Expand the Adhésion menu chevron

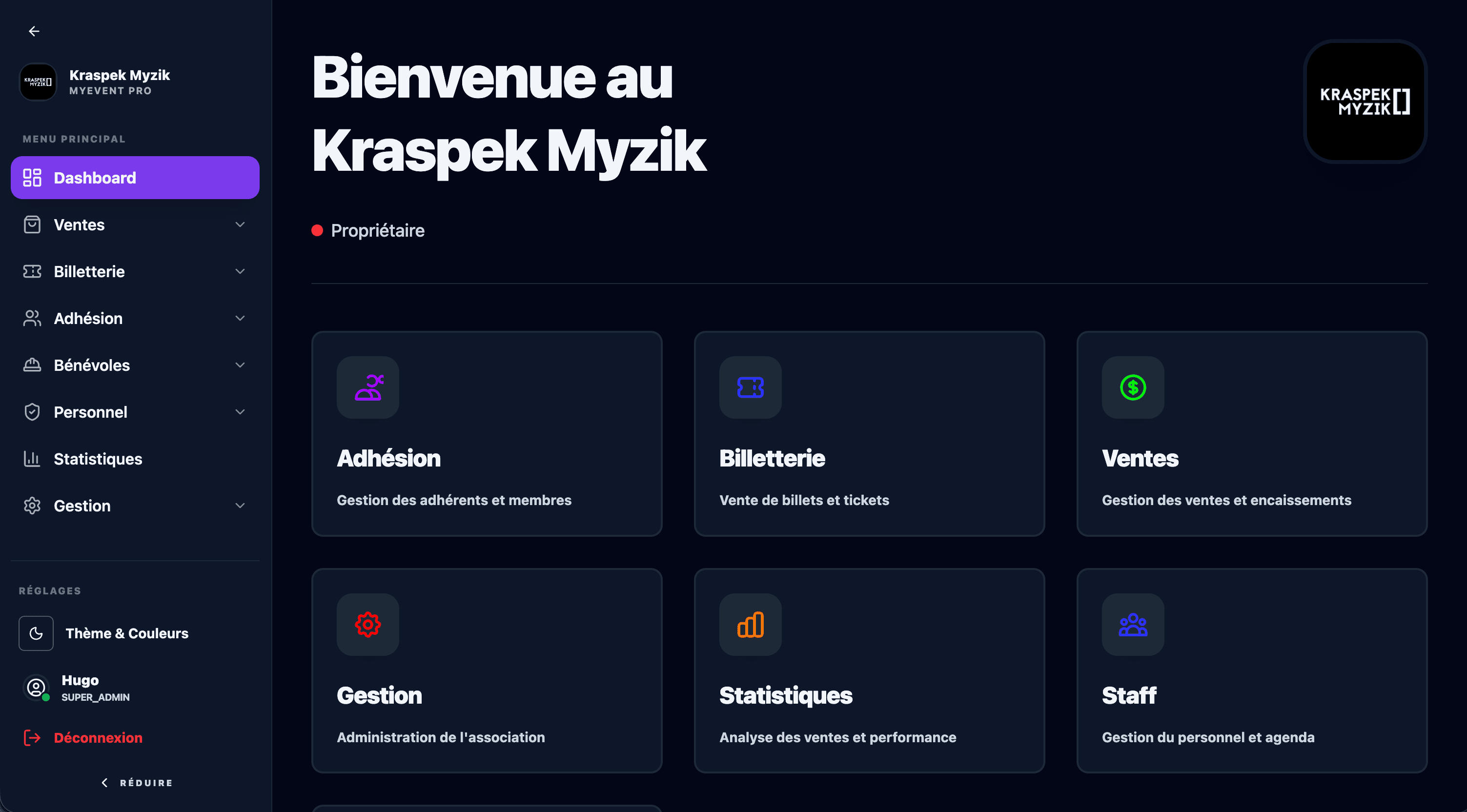[240, 318]
